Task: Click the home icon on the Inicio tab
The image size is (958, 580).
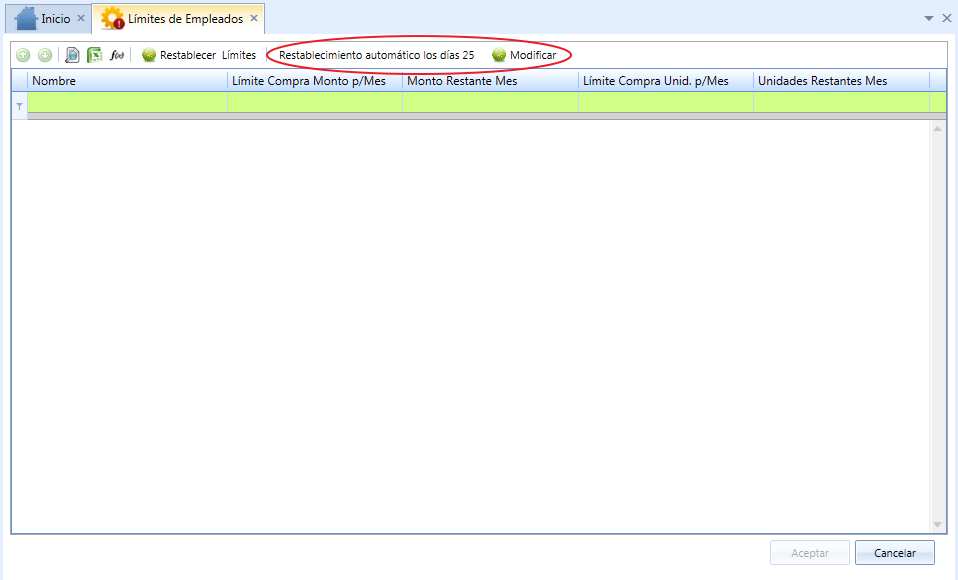Action: pyautogui.click(x=26, y=18)
